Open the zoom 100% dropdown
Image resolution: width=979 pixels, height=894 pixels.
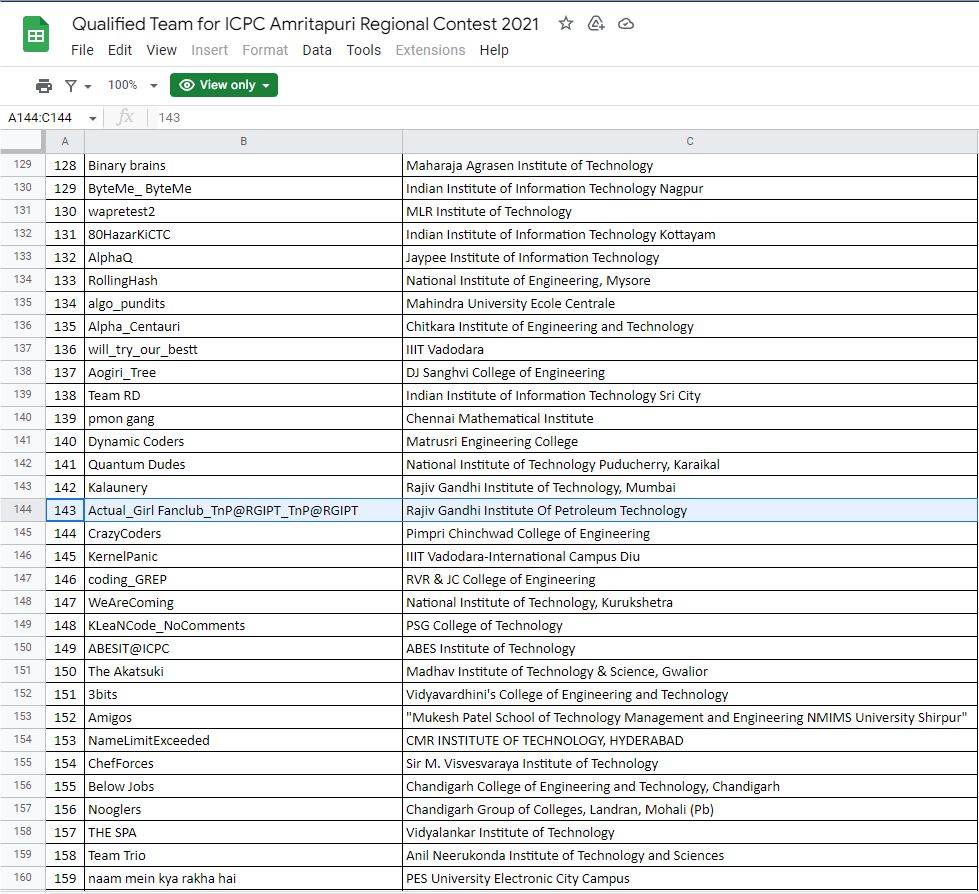coord(133,86)
